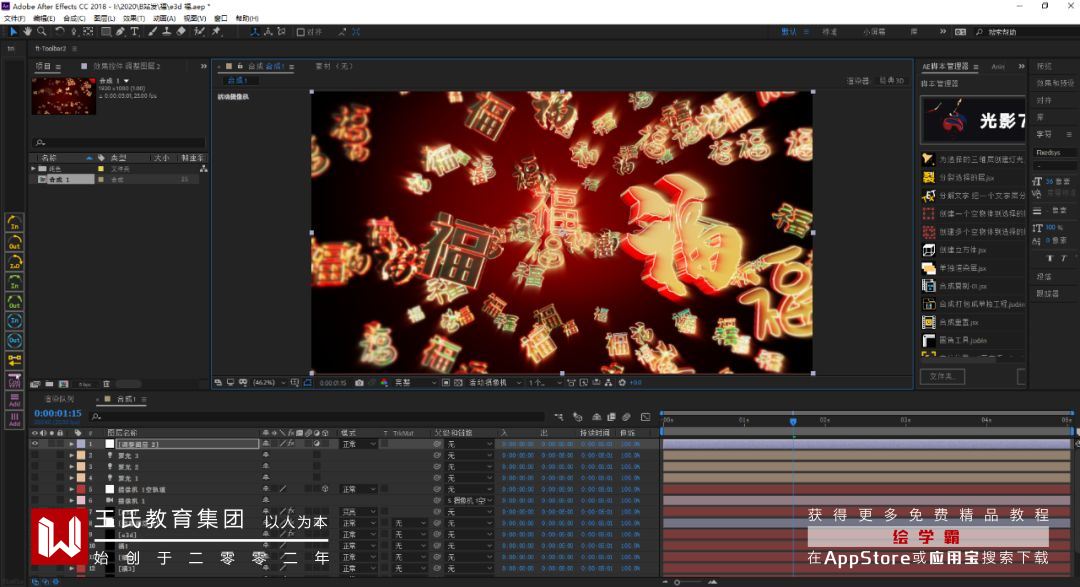Select the Zoom magnifier tool
The height and width of the screenshot is (587, 1080).
pos(42,31)
